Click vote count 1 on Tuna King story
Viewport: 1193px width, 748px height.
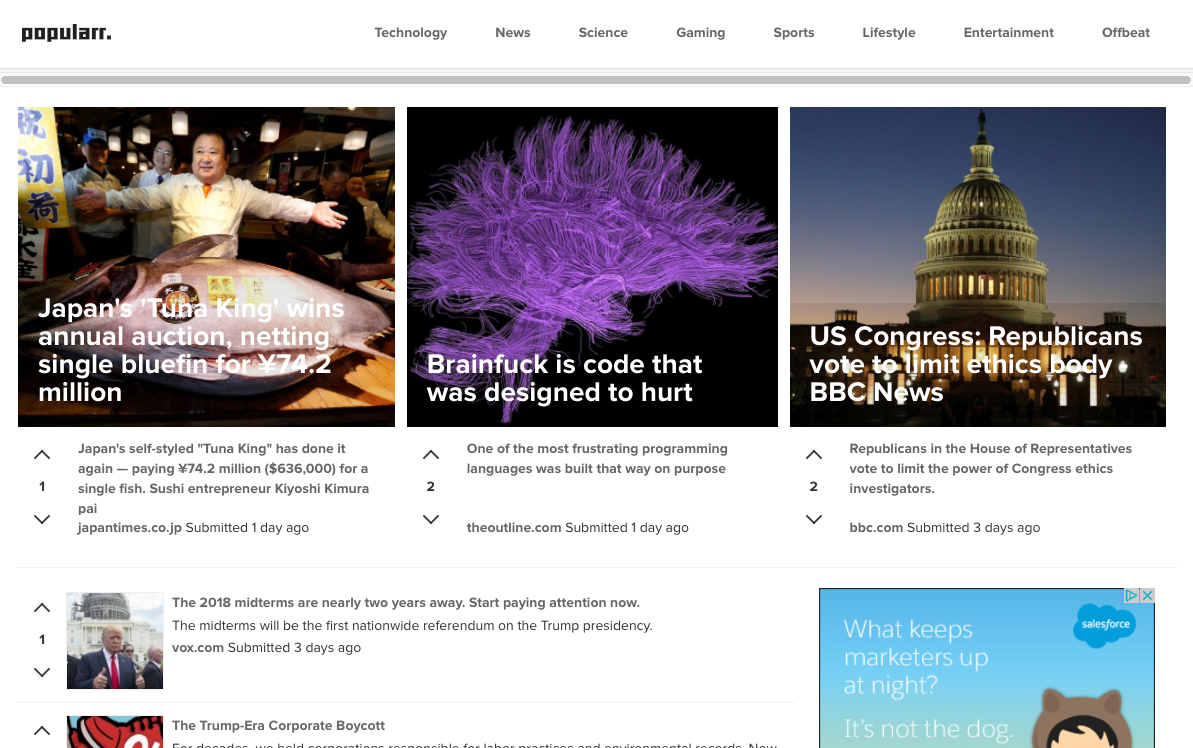click(x=42, y=486)
